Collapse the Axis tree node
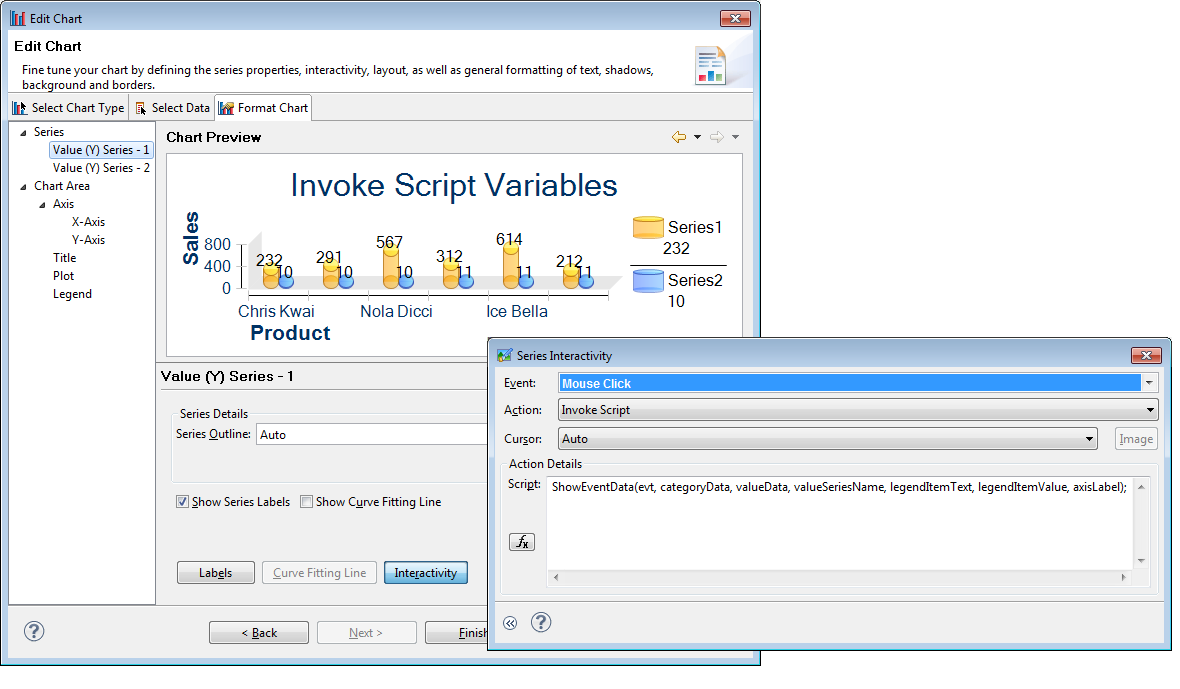1180x689 pixels. [x=42, y=205]
